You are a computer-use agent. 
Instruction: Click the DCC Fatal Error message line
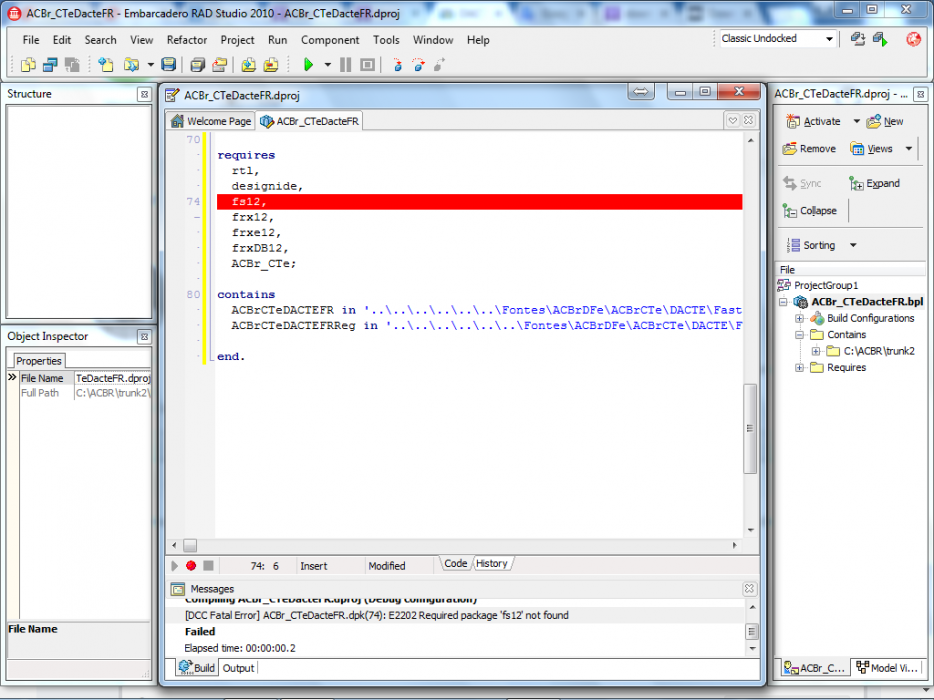[x=376, y=615]
